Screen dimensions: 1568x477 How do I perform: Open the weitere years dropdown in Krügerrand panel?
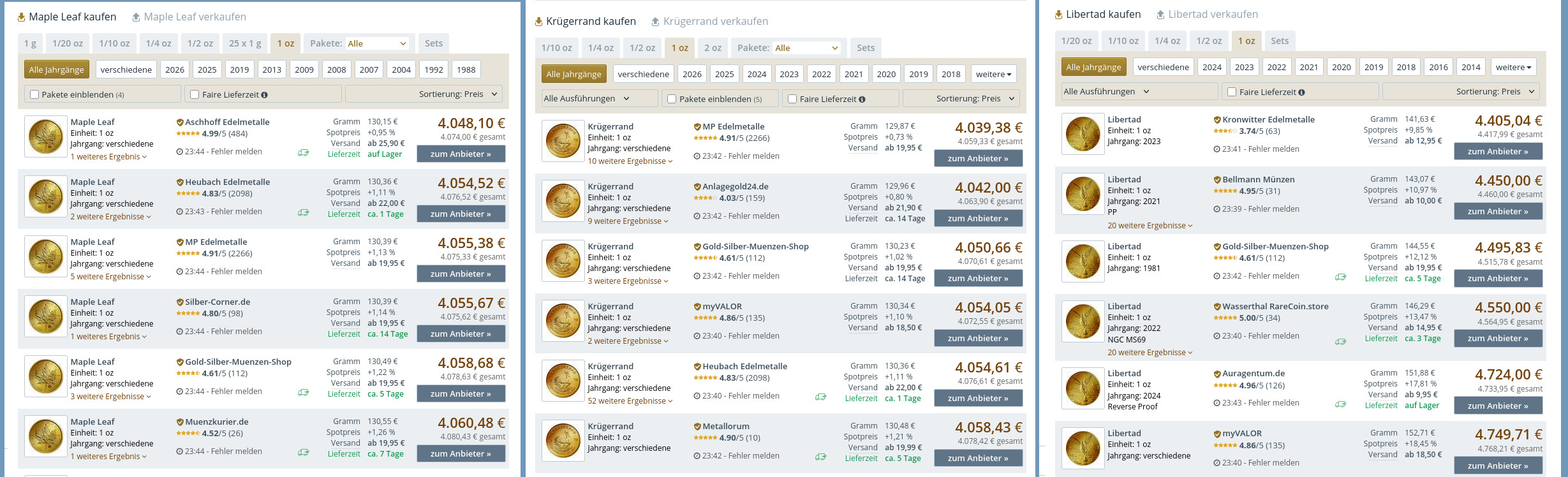[x=994, y=75]
